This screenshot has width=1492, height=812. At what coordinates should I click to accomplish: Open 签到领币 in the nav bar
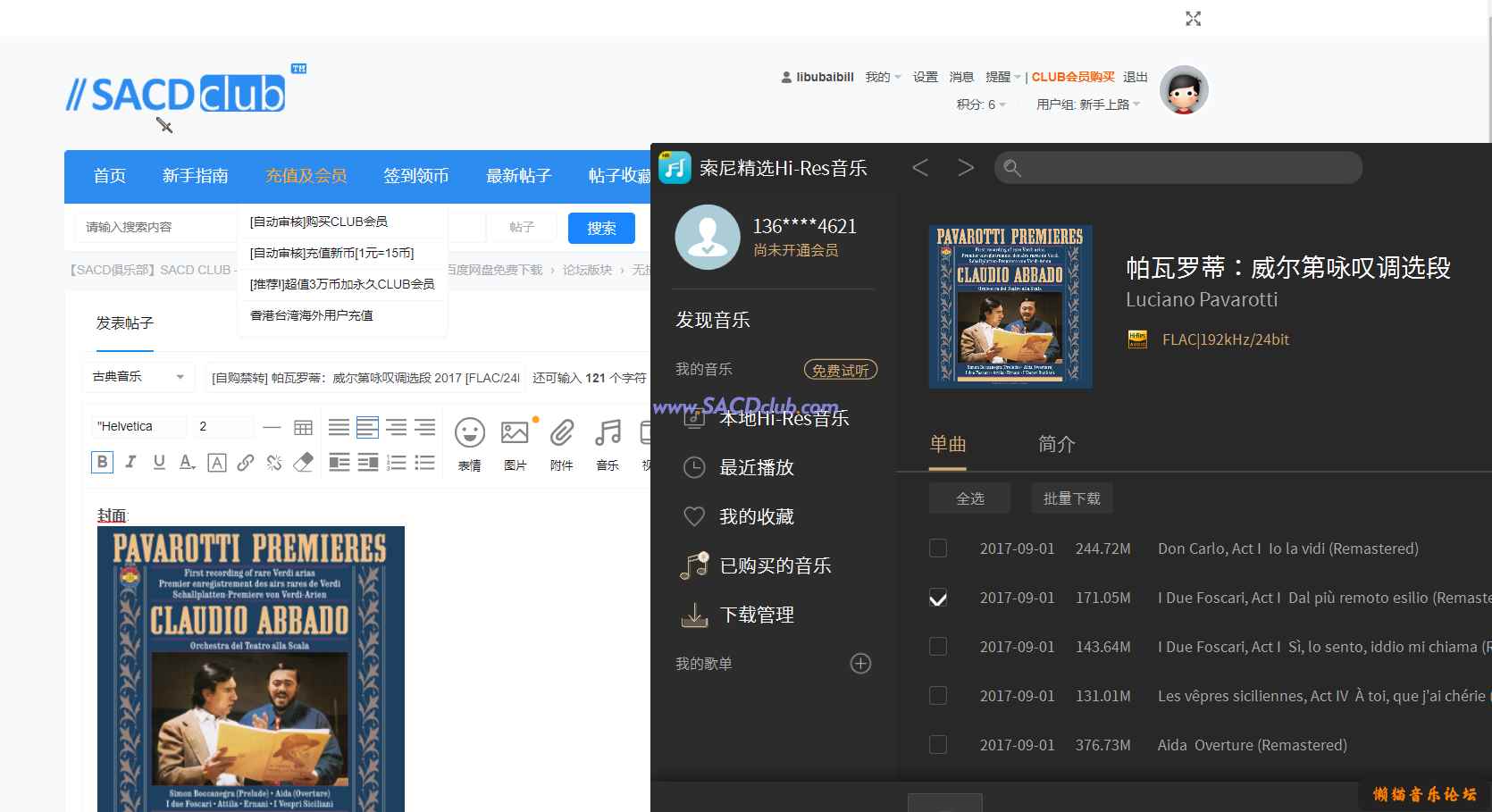click(x=416, y=176)
